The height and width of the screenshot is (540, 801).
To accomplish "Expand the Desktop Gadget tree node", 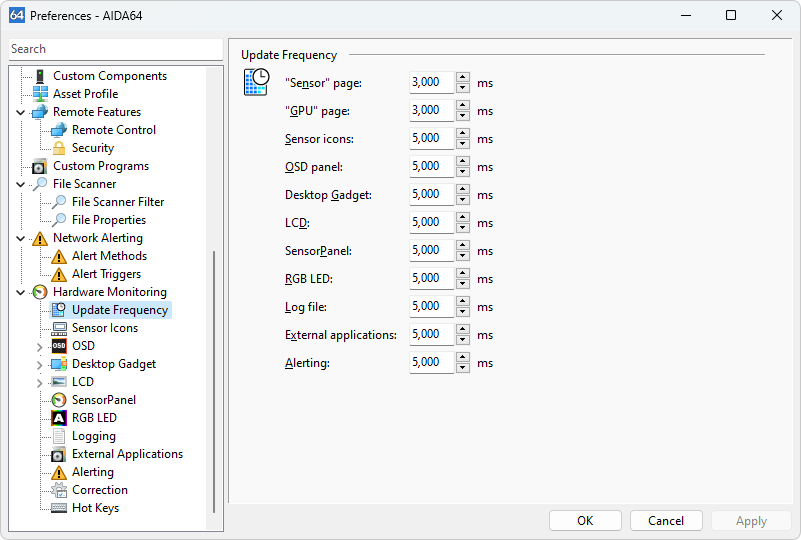I will point(40,365).
